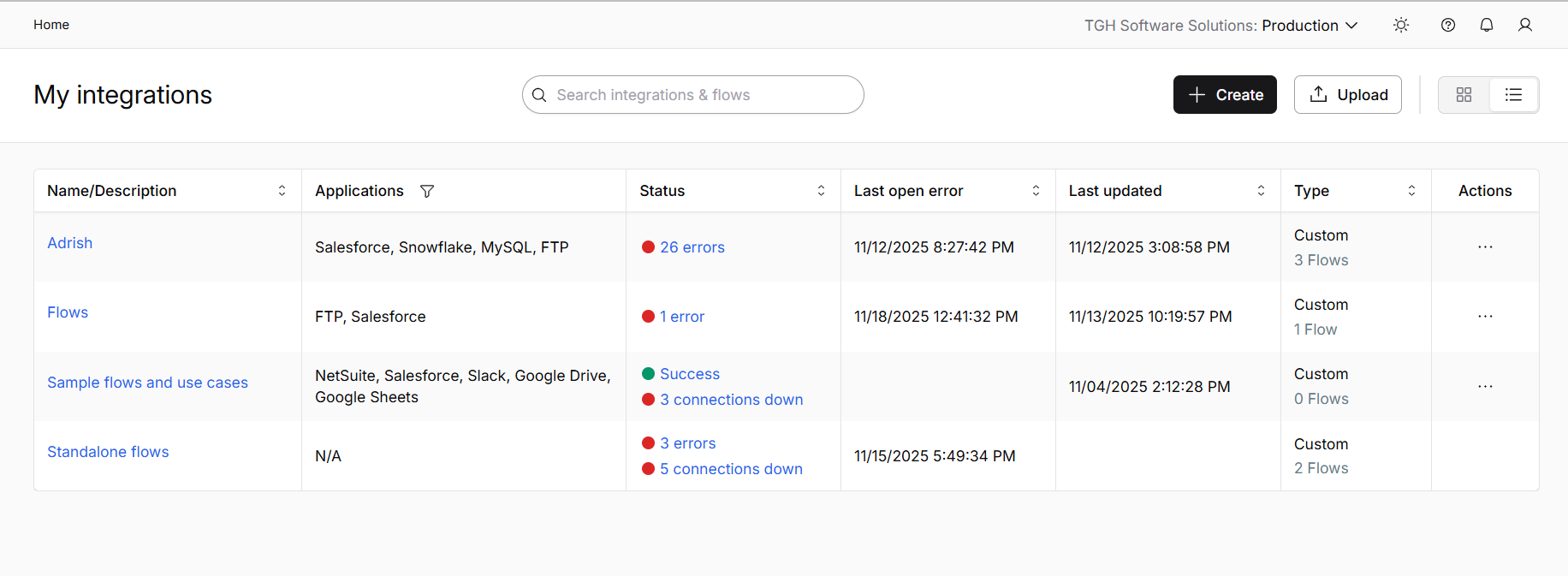Focus the Search integrations & flows field

693,95
